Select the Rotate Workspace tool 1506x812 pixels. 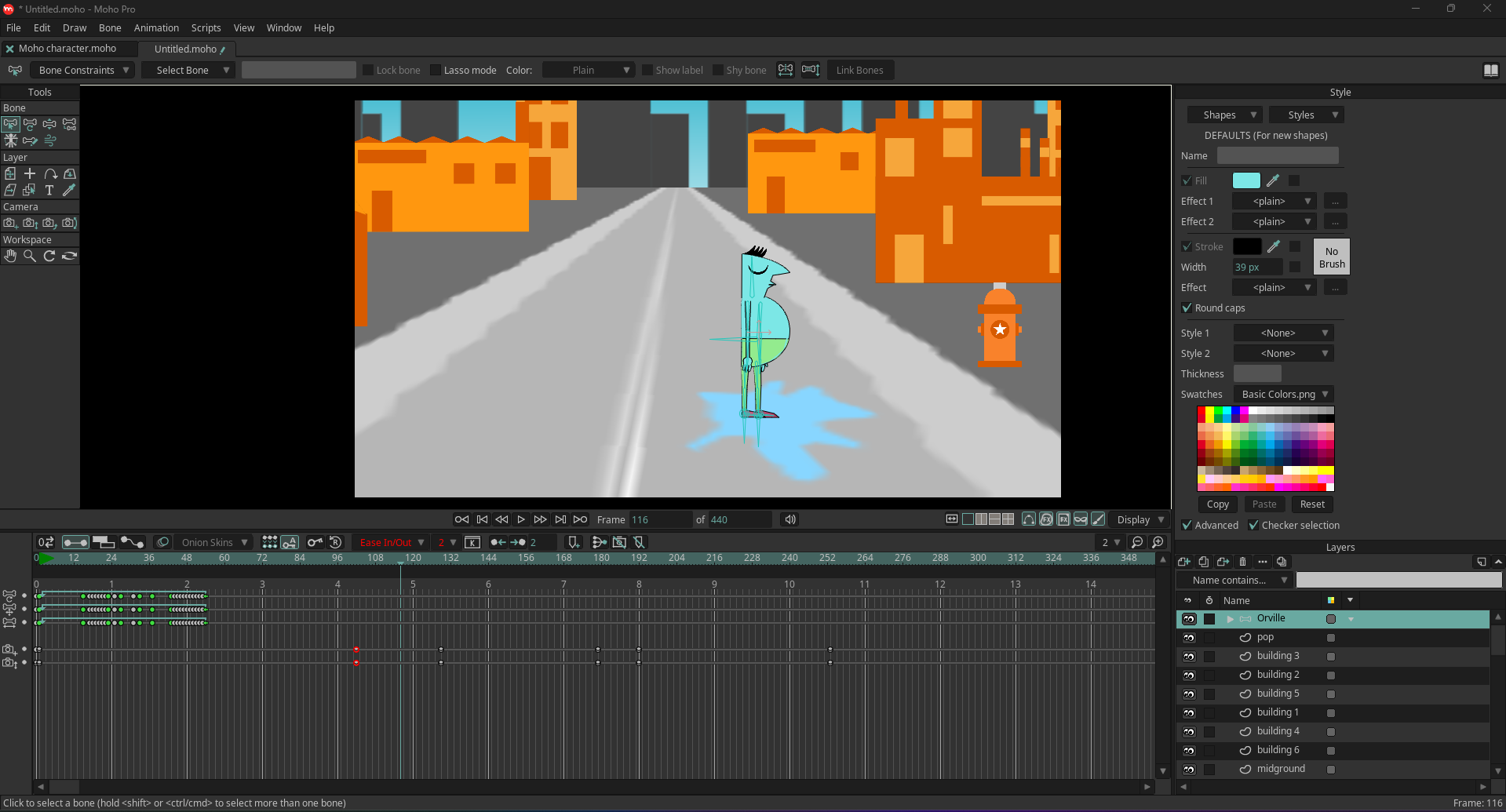49,256
